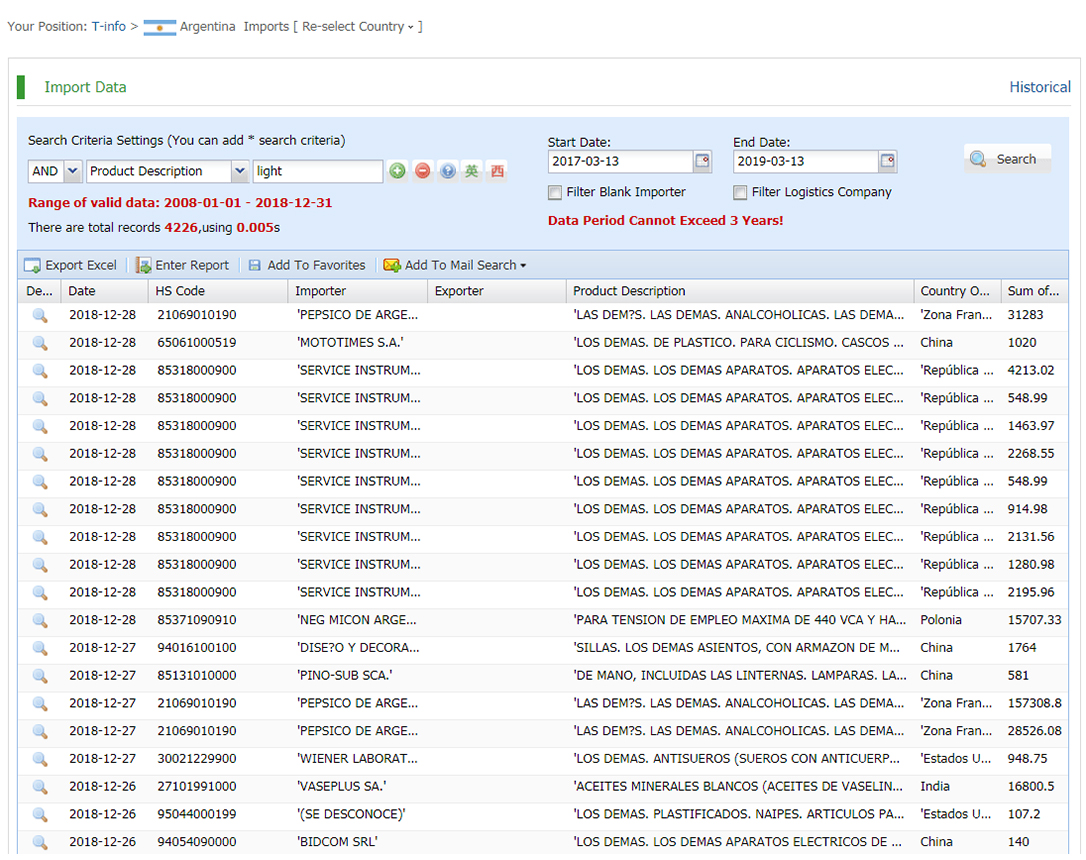Screen dimensions: 1086x860
Task: Click Add To Favorites toolbar item
Action: pos(307,265)
